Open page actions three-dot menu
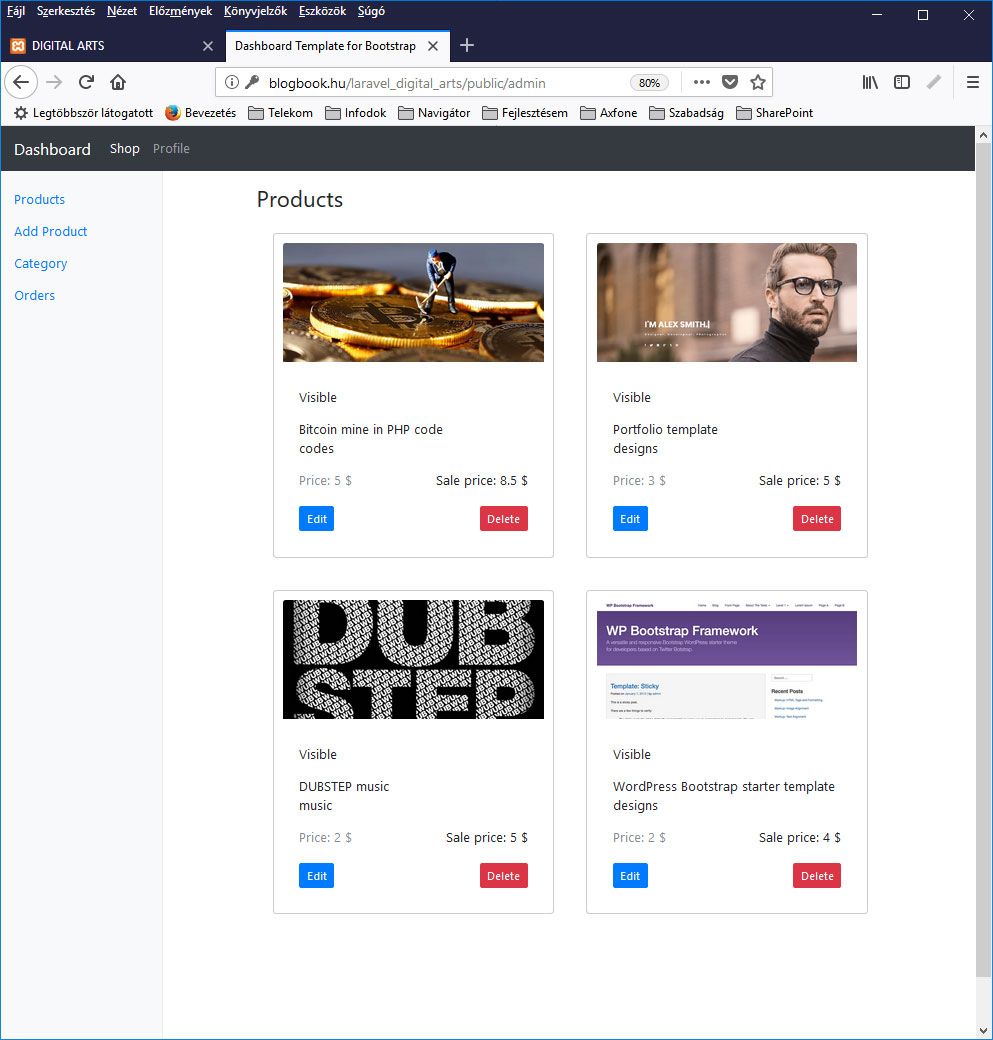 coord(701,82)
